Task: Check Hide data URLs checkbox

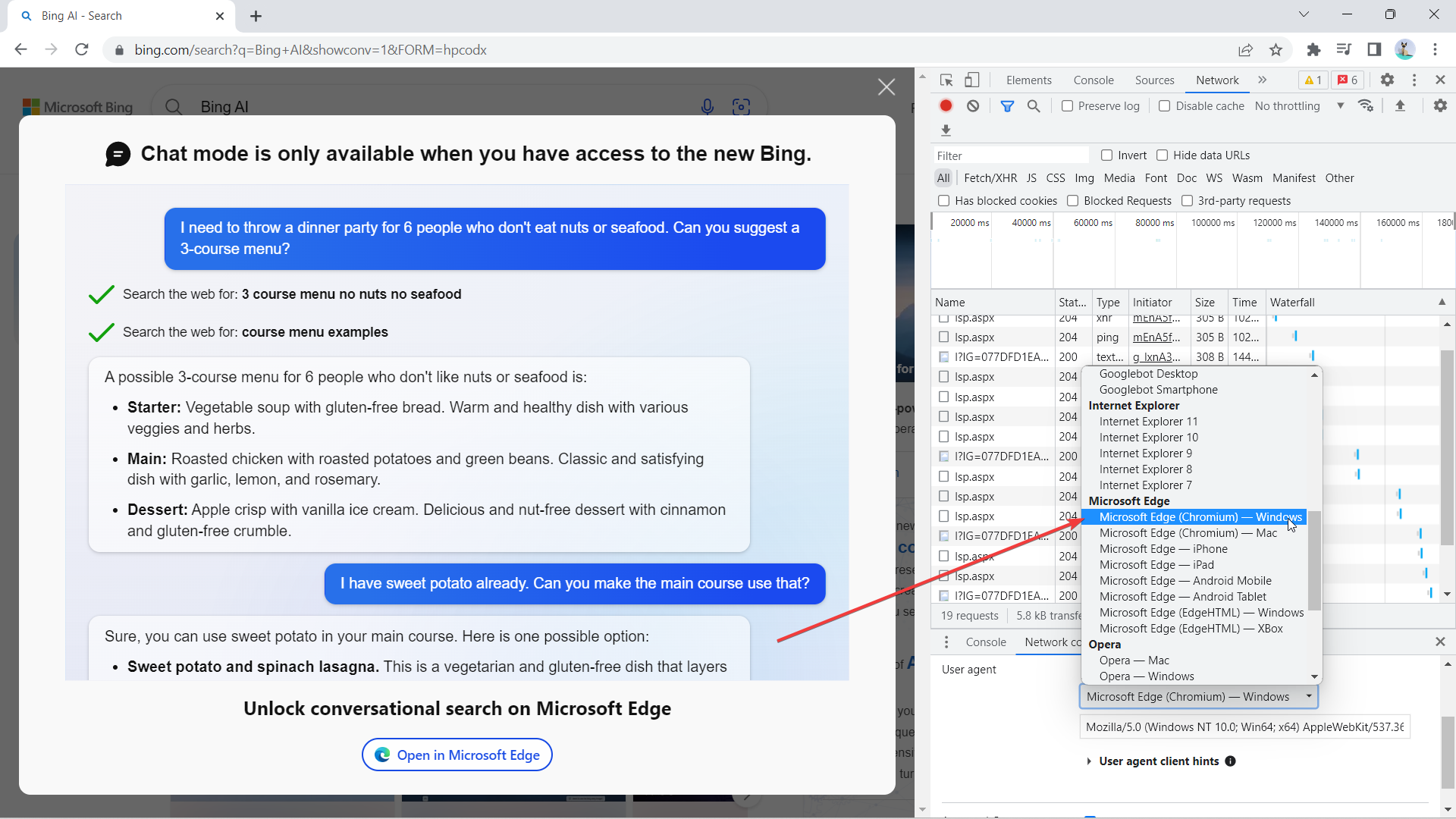Action: (x=1162, y=155)
